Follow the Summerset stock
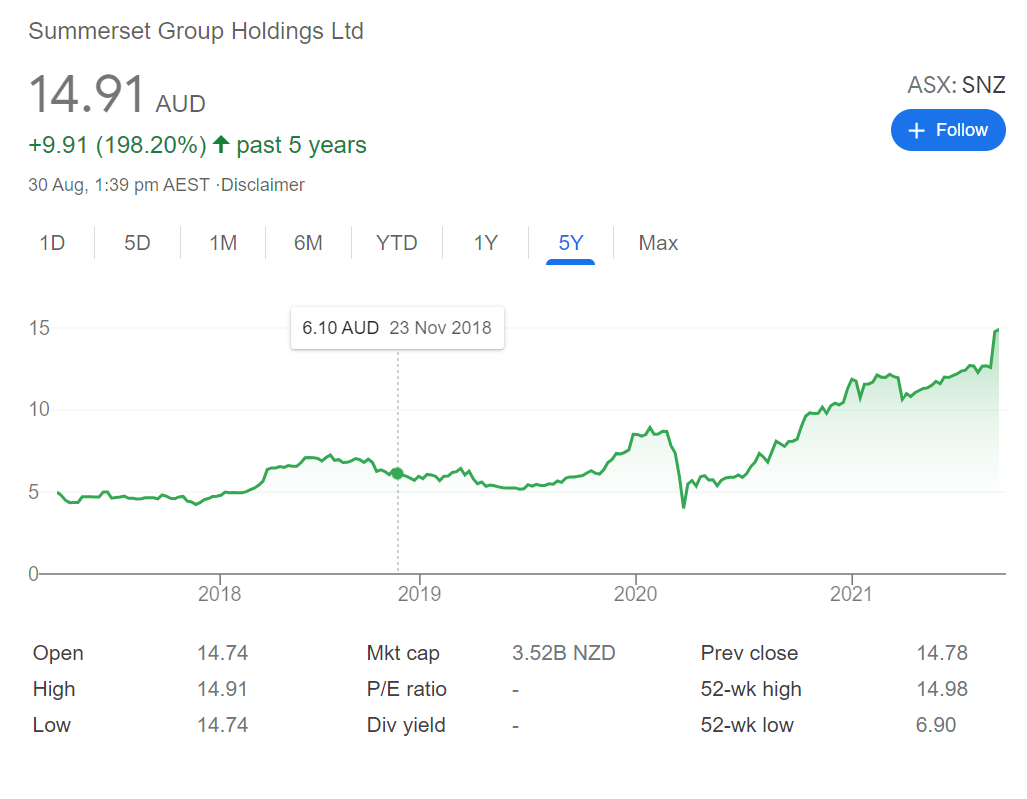1027x799 pixels. click(x=948, y=130)
